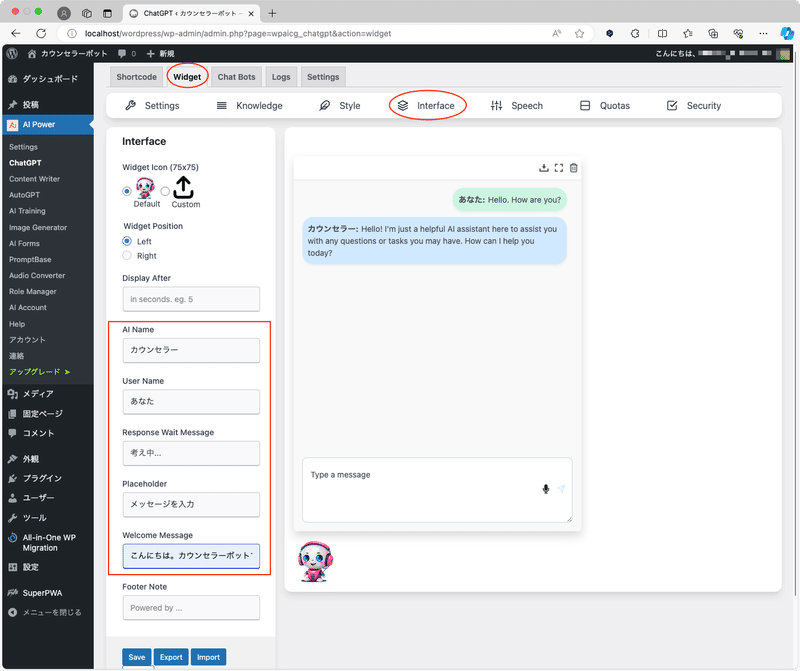Click 新規 new item in admin bar

tap(161, 54)
